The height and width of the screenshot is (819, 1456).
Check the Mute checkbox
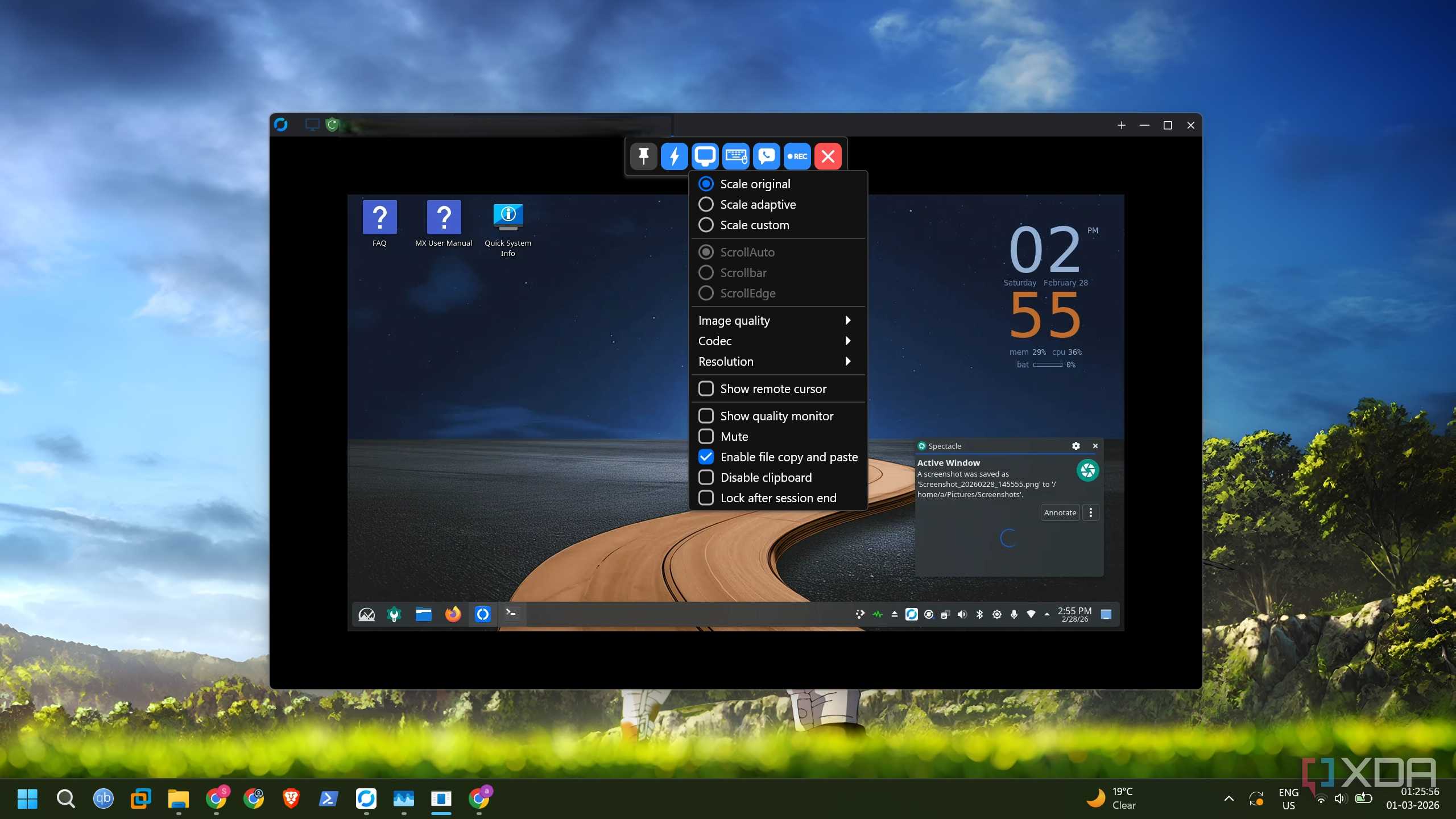706,436
